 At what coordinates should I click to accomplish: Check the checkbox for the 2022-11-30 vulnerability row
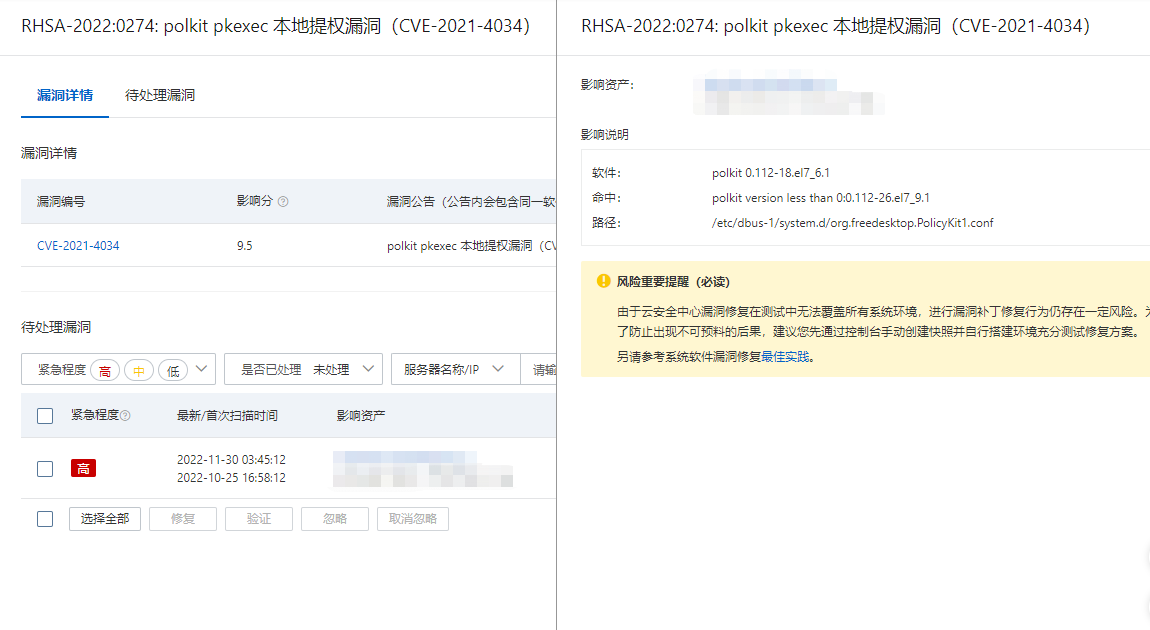pos(44,468)
